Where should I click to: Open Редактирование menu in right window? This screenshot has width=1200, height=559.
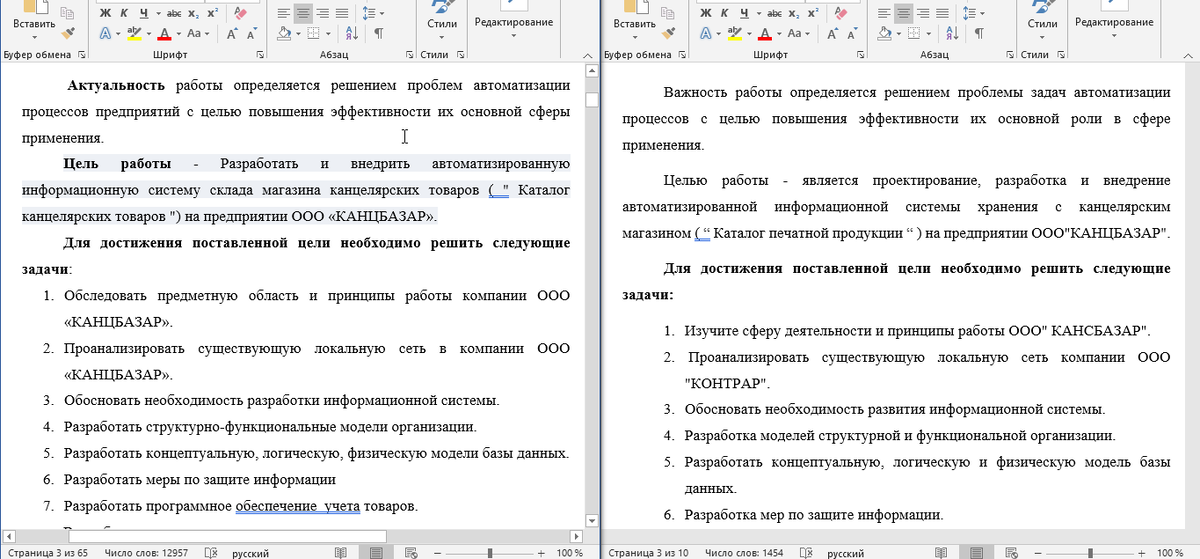point(1113,22)
